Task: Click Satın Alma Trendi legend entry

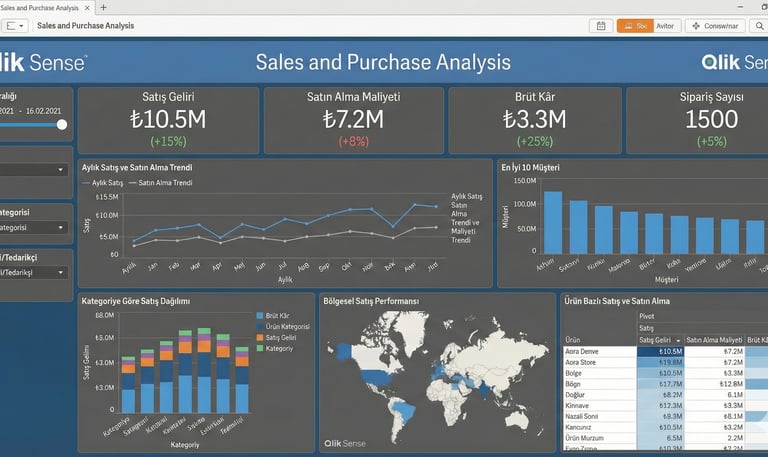Action: tap(160, 183)
